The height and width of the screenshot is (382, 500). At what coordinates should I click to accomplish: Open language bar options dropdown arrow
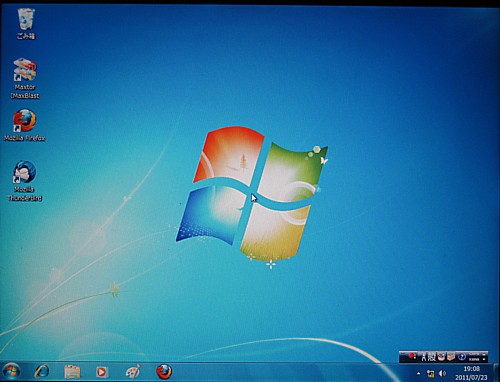pos(484,359)
